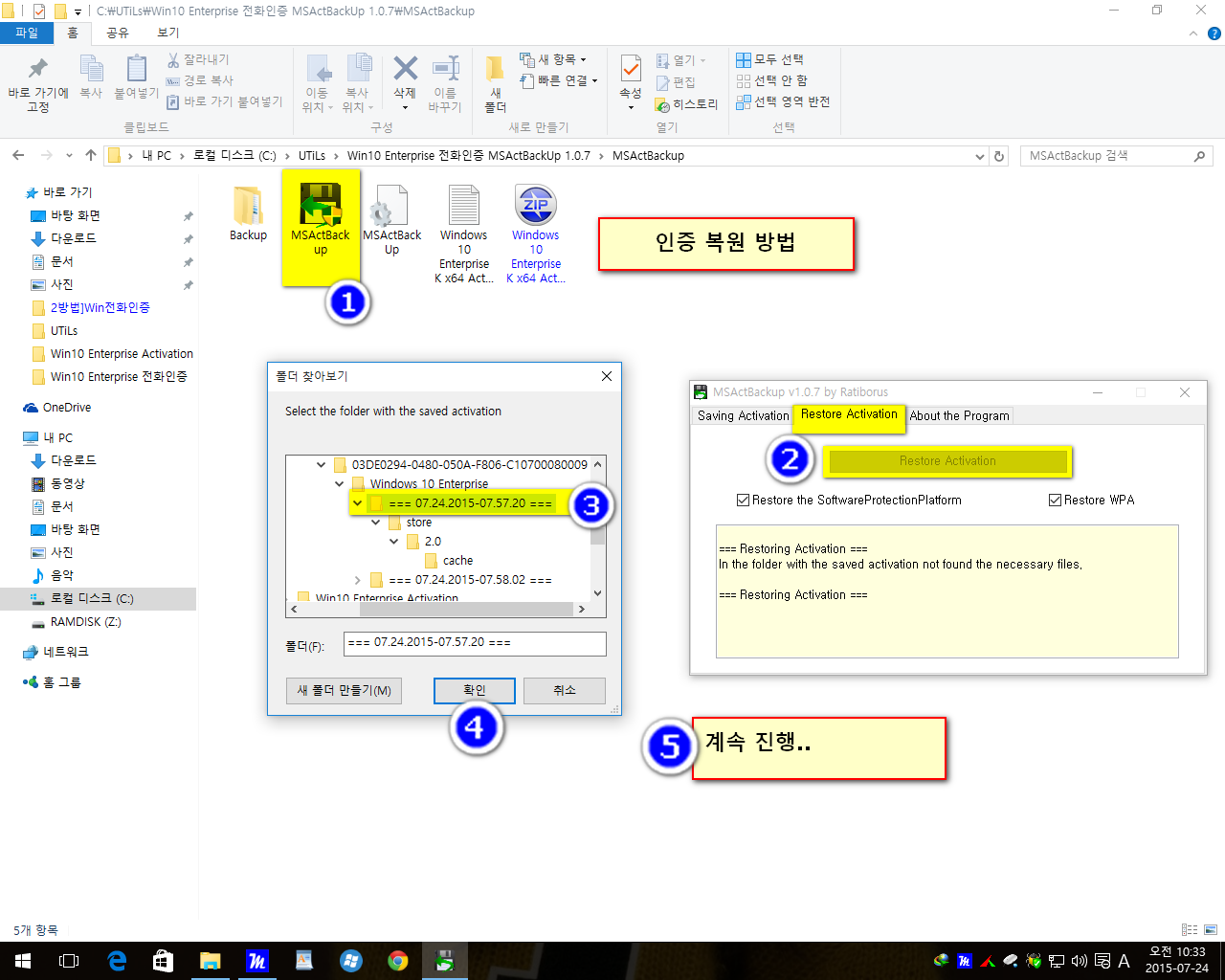
Task: Click the MSActBackup taskbar icon
Action: point(445,961)
